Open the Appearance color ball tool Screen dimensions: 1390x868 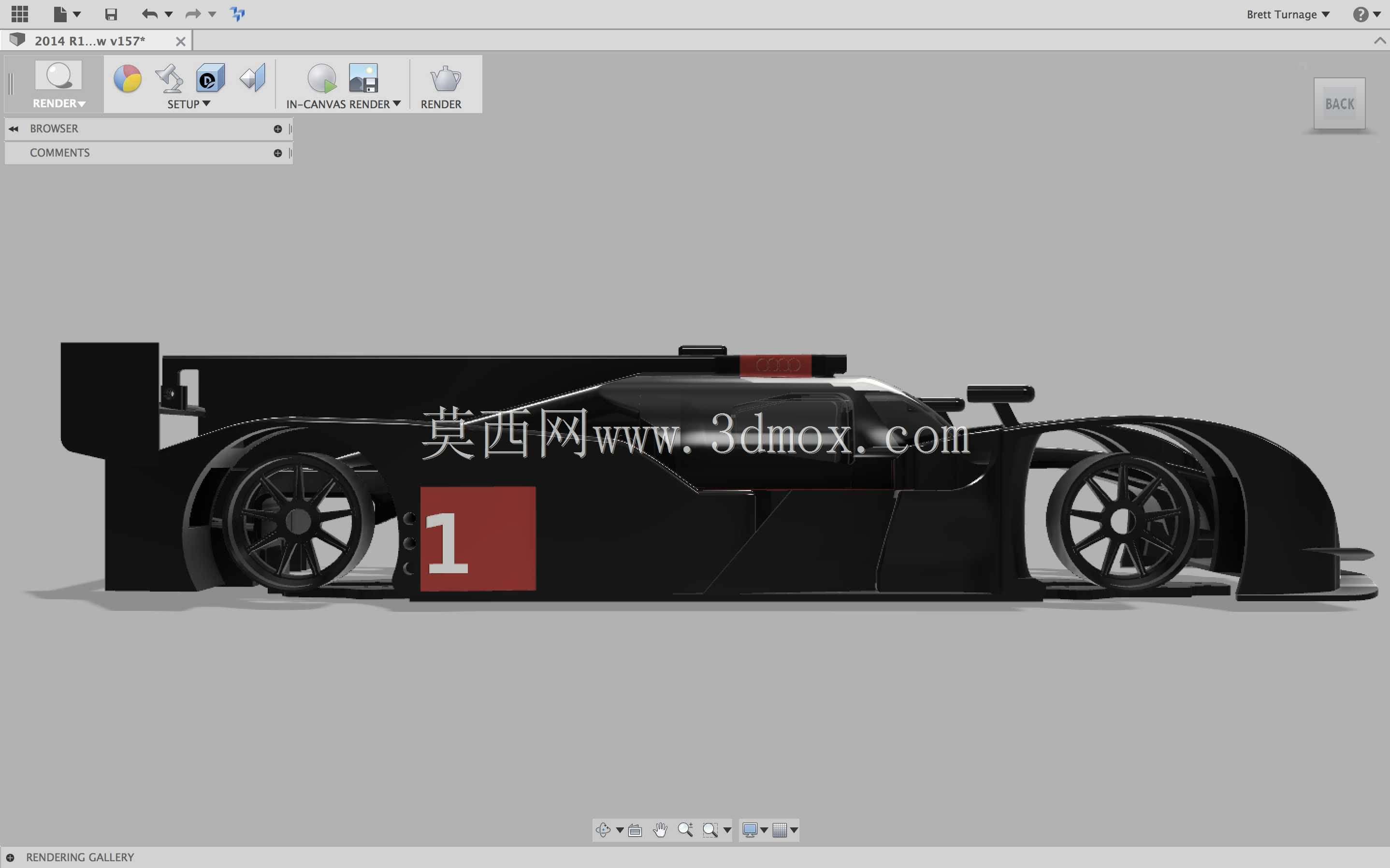point(128,78)
